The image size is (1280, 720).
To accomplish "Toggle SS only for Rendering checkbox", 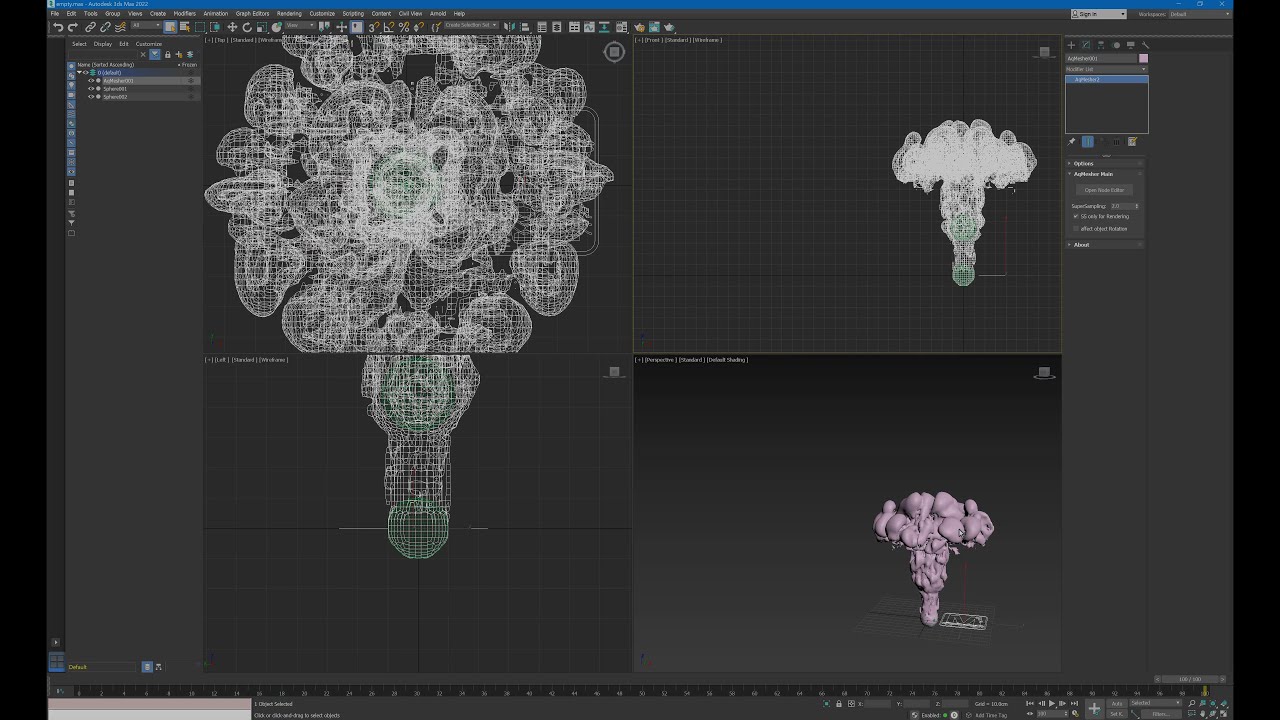I will pos(1076,216).
